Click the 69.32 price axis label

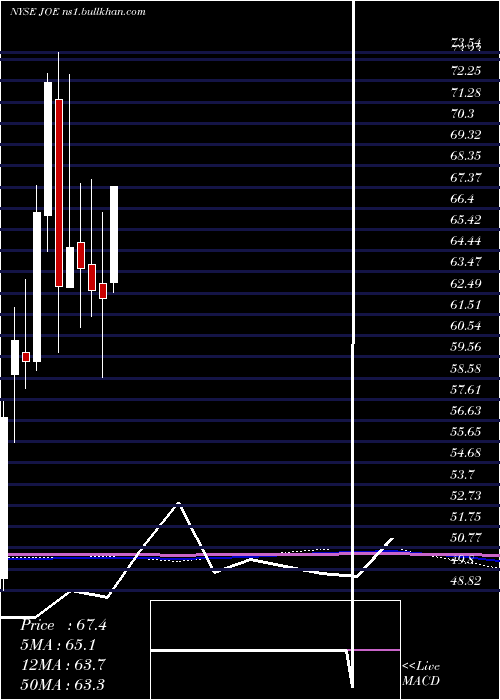[466, 134]
